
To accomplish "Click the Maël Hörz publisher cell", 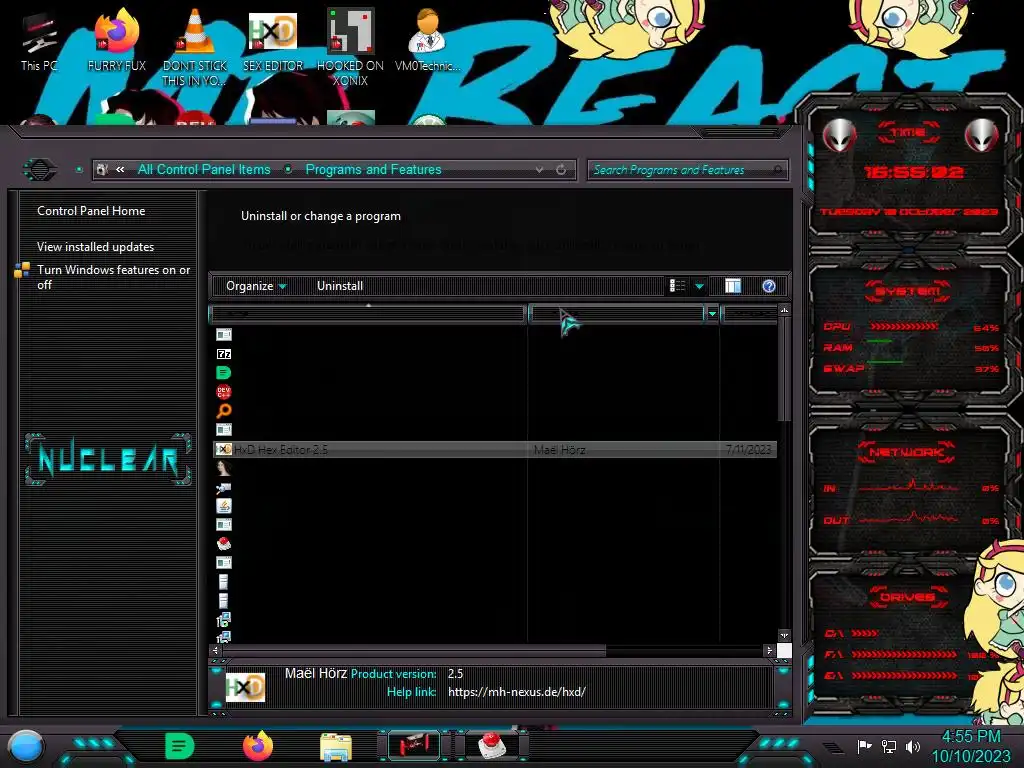I will pyautogui.click(x=559, y=449).
